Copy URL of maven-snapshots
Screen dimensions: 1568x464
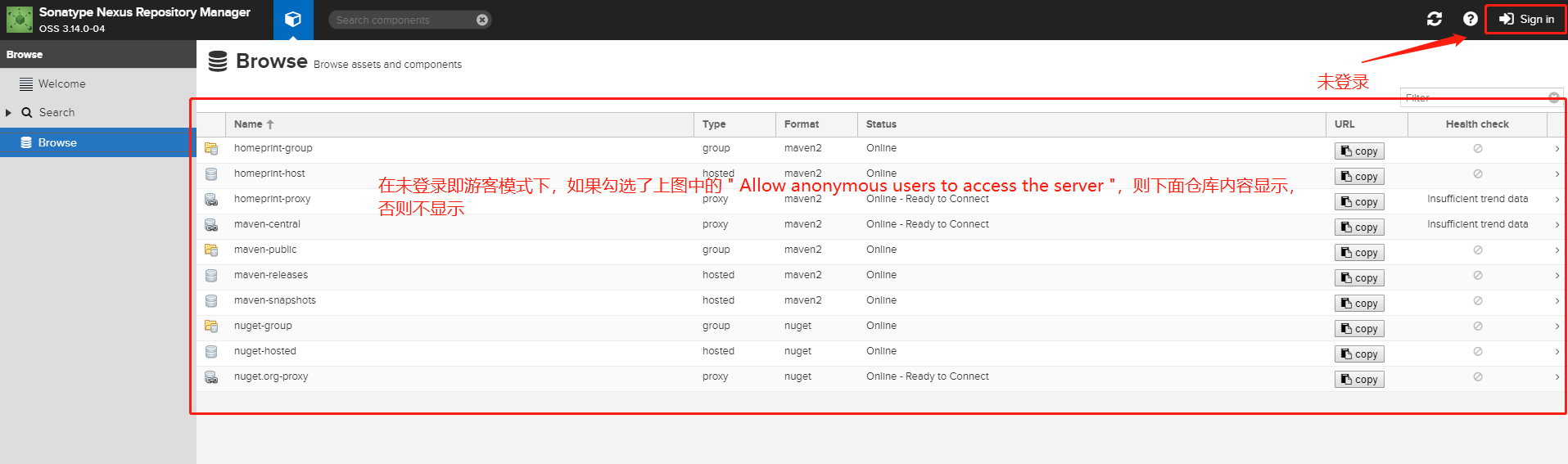[x=1359, y=304]
